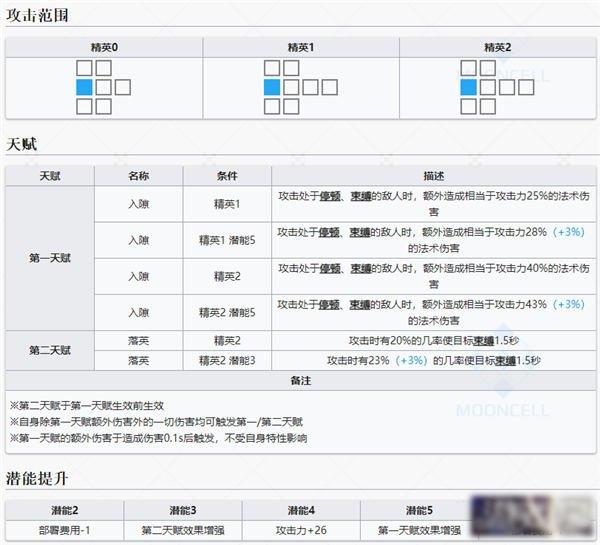Select the 精英1 condition cell beside 入隙
Screen dimensions: 600x545
[x=227, y=204]
